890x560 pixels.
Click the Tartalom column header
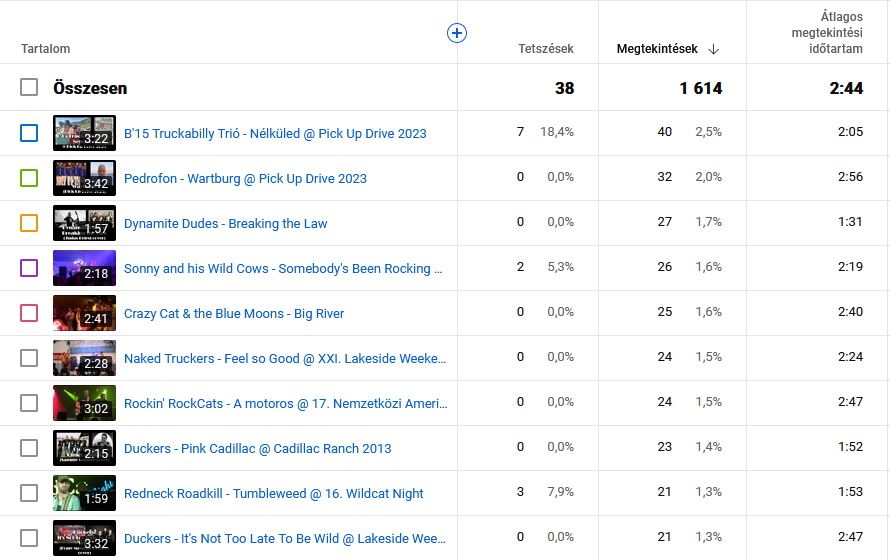(46, 49)
